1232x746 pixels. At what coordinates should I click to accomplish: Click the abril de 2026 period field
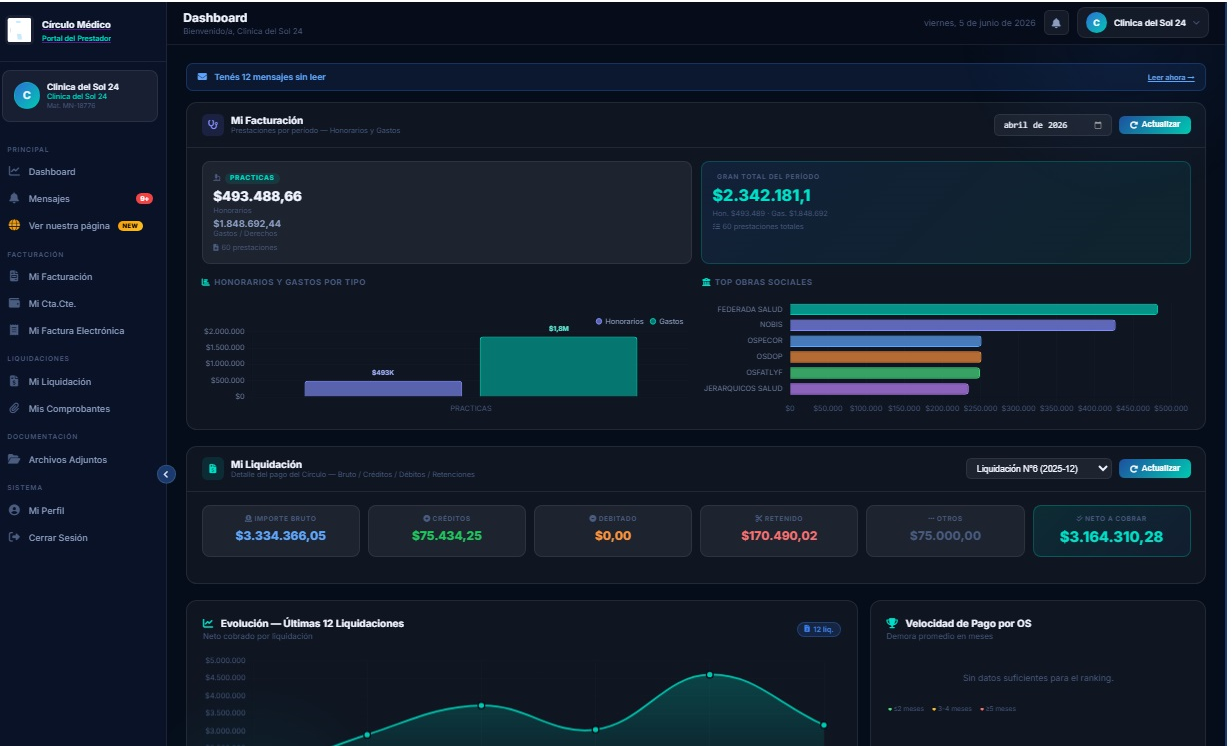click(x=1052, y=125)
